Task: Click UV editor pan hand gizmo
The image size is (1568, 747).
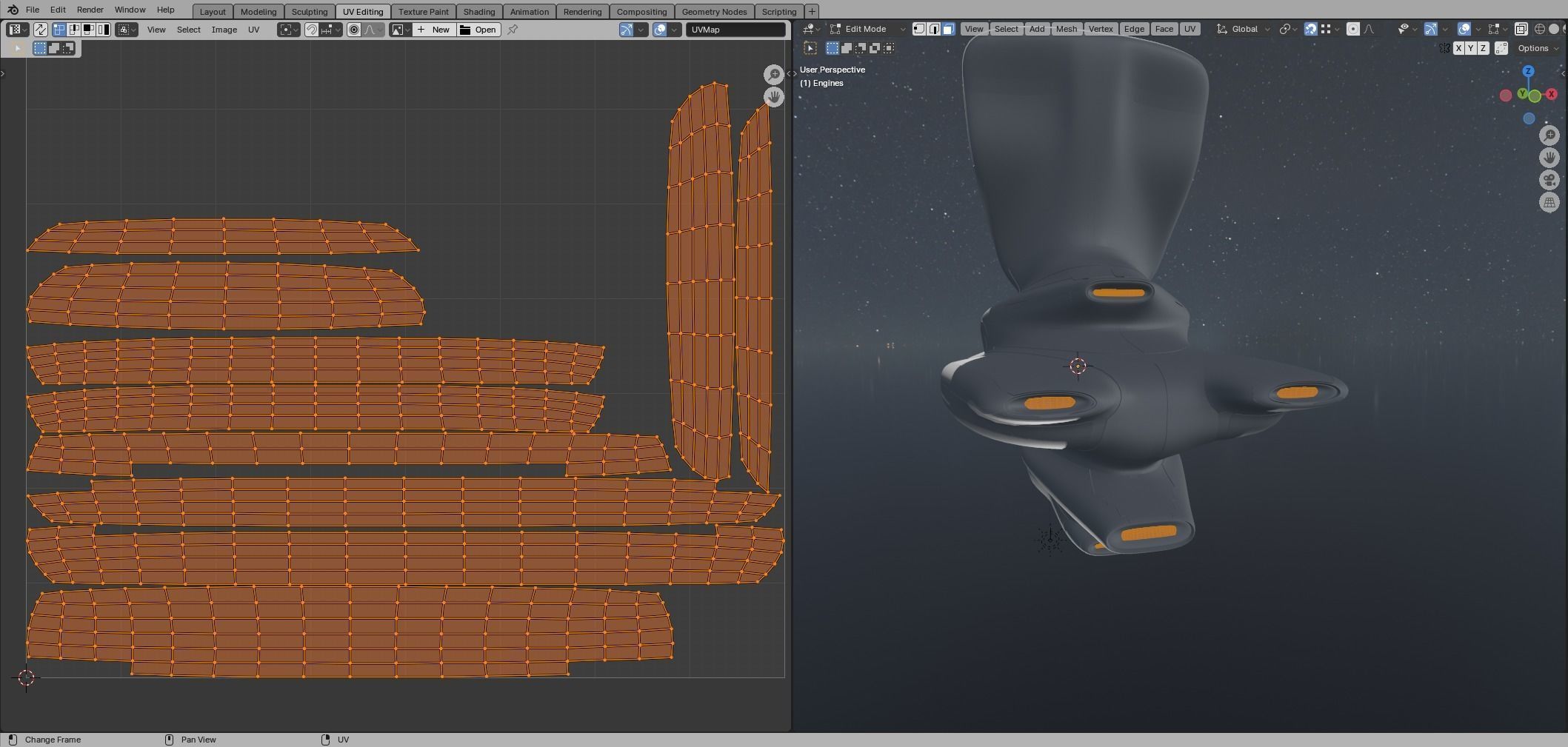Action: [774, 97]
